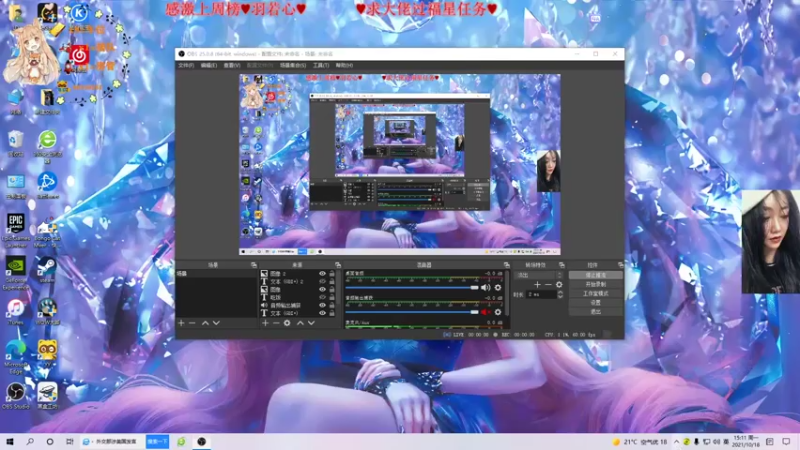This screenshot has height=450, width=800.
Task: Remove selected source with minus icon
Action: coord(276,323)
